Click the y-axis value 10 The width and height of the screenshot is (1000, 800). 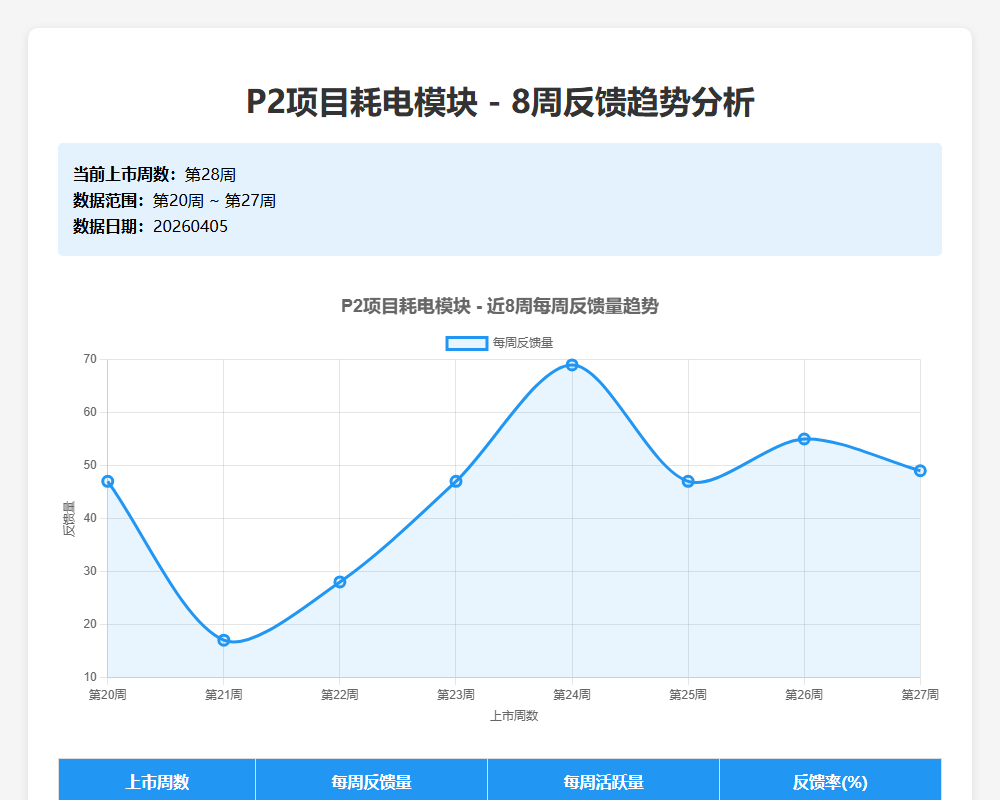pyautogui.click(x=90, y=677)
